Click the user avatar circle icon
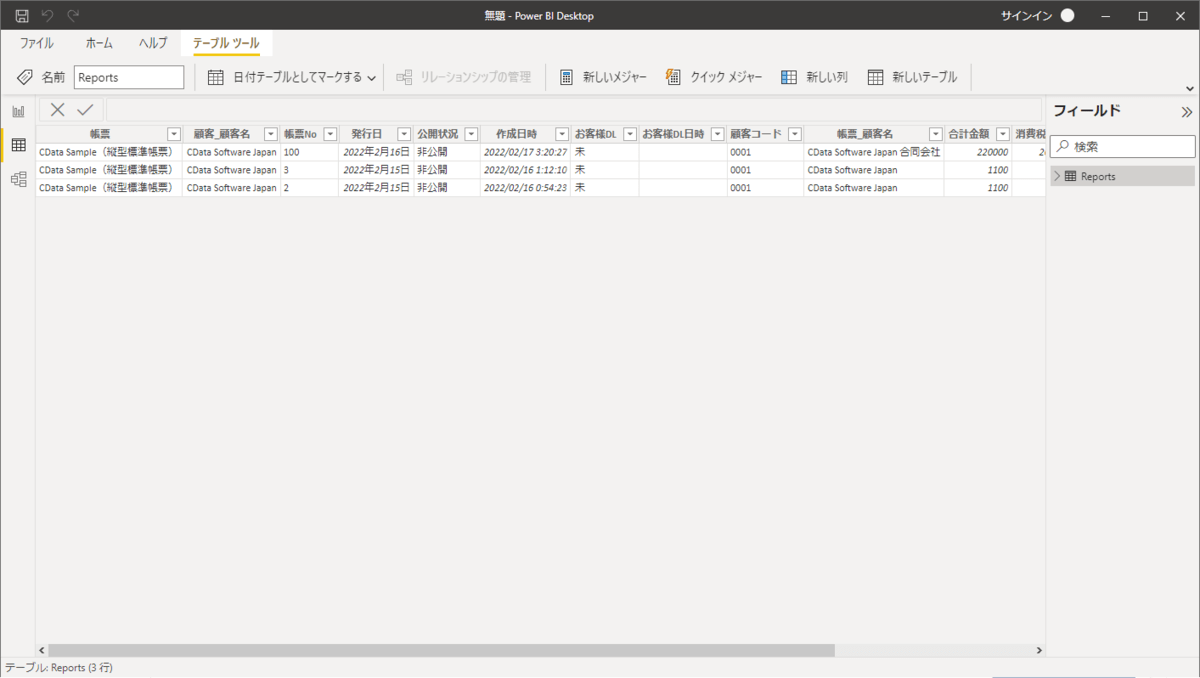The height and width of the screenshot is (678, 1200). pyautogui.click(x=1067, y=16)
